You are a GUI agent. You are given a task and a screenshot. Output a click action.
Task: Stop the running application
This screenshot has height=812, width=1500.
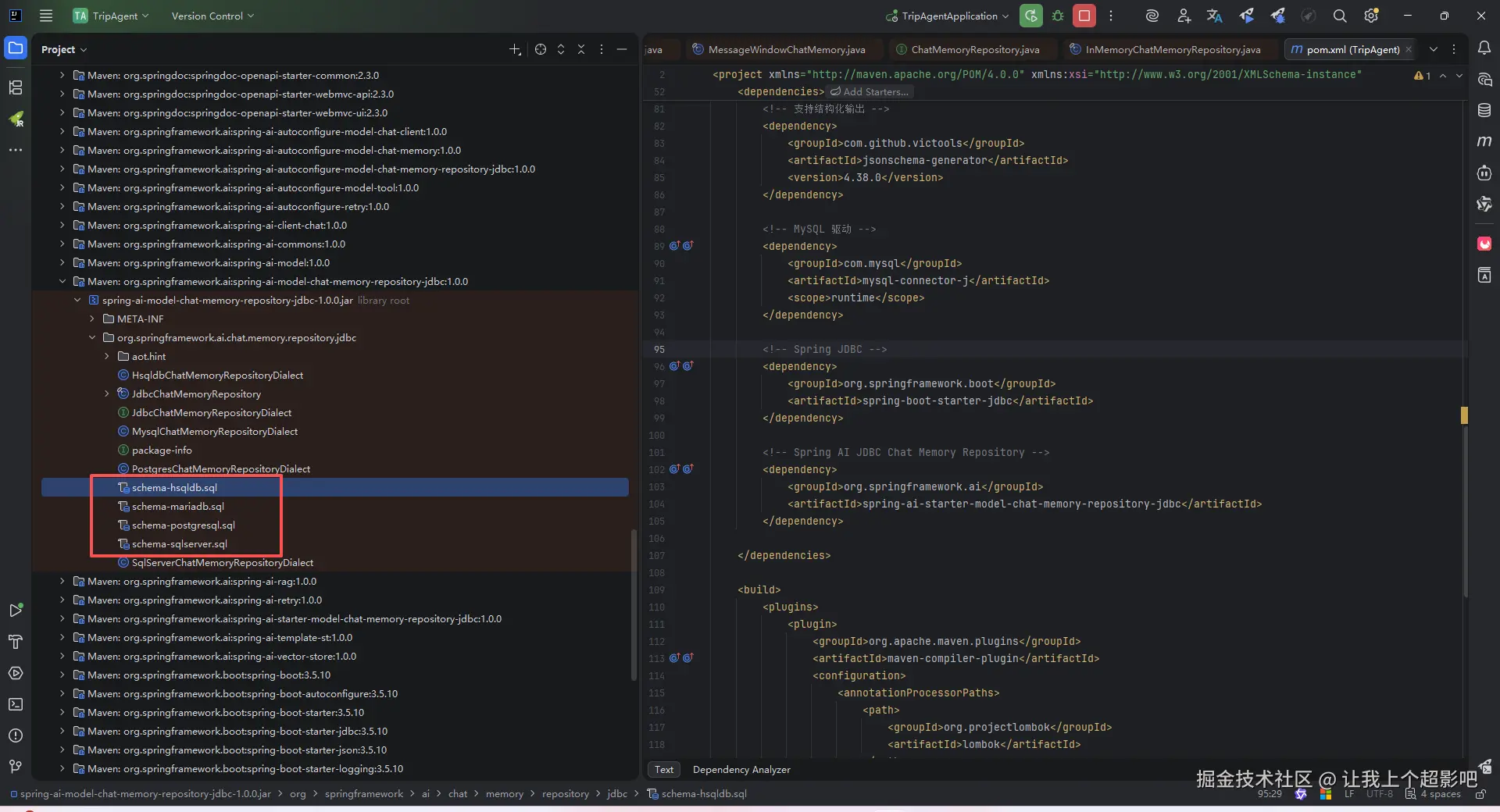click(1084, 16)
